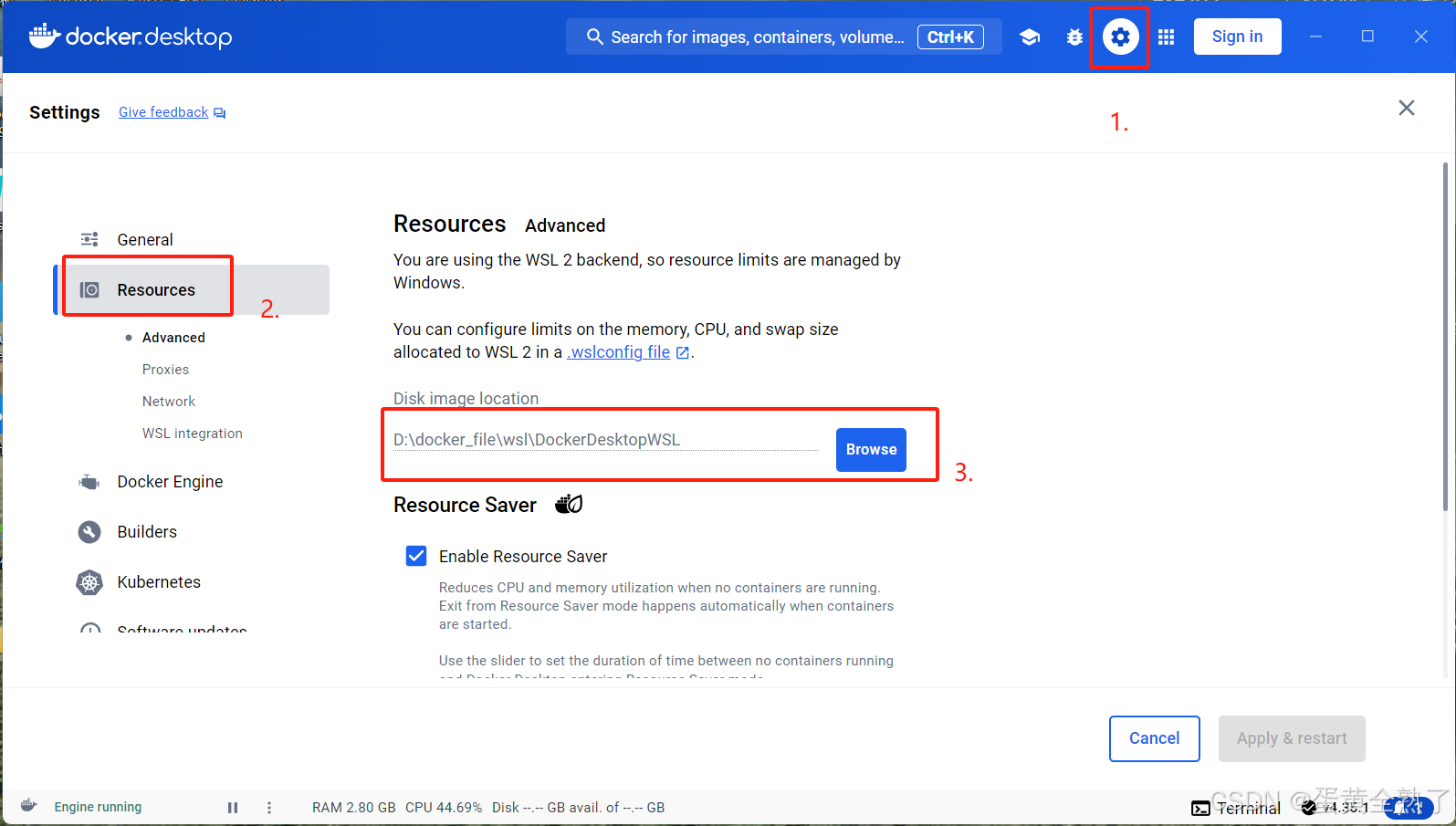The height and width of the screenshot is (826, 1456).
Task: Select the WSL integration sub-item
Action: point(193,434)
